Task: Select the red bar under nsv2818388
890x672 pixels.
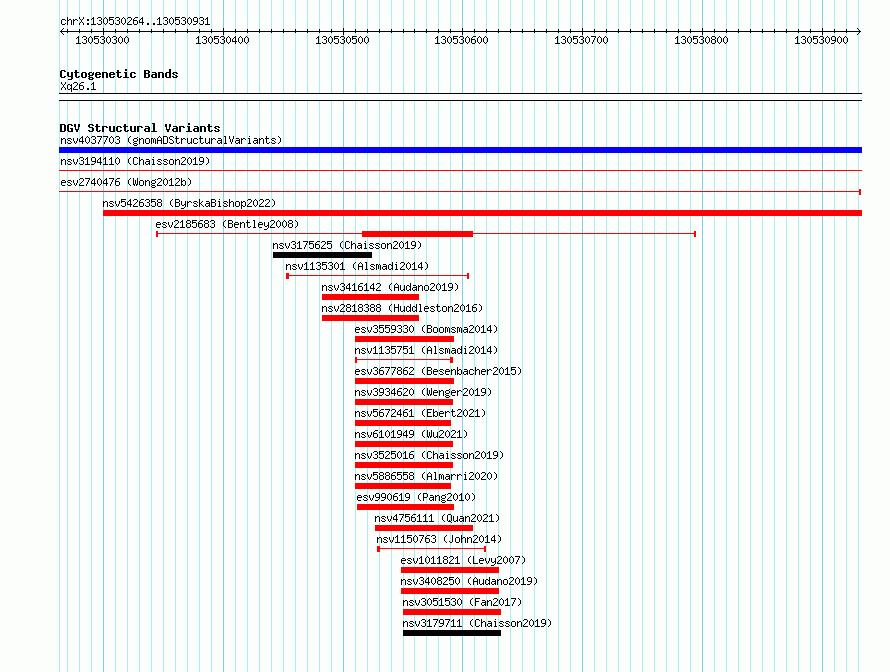Action: coord(370,318)
